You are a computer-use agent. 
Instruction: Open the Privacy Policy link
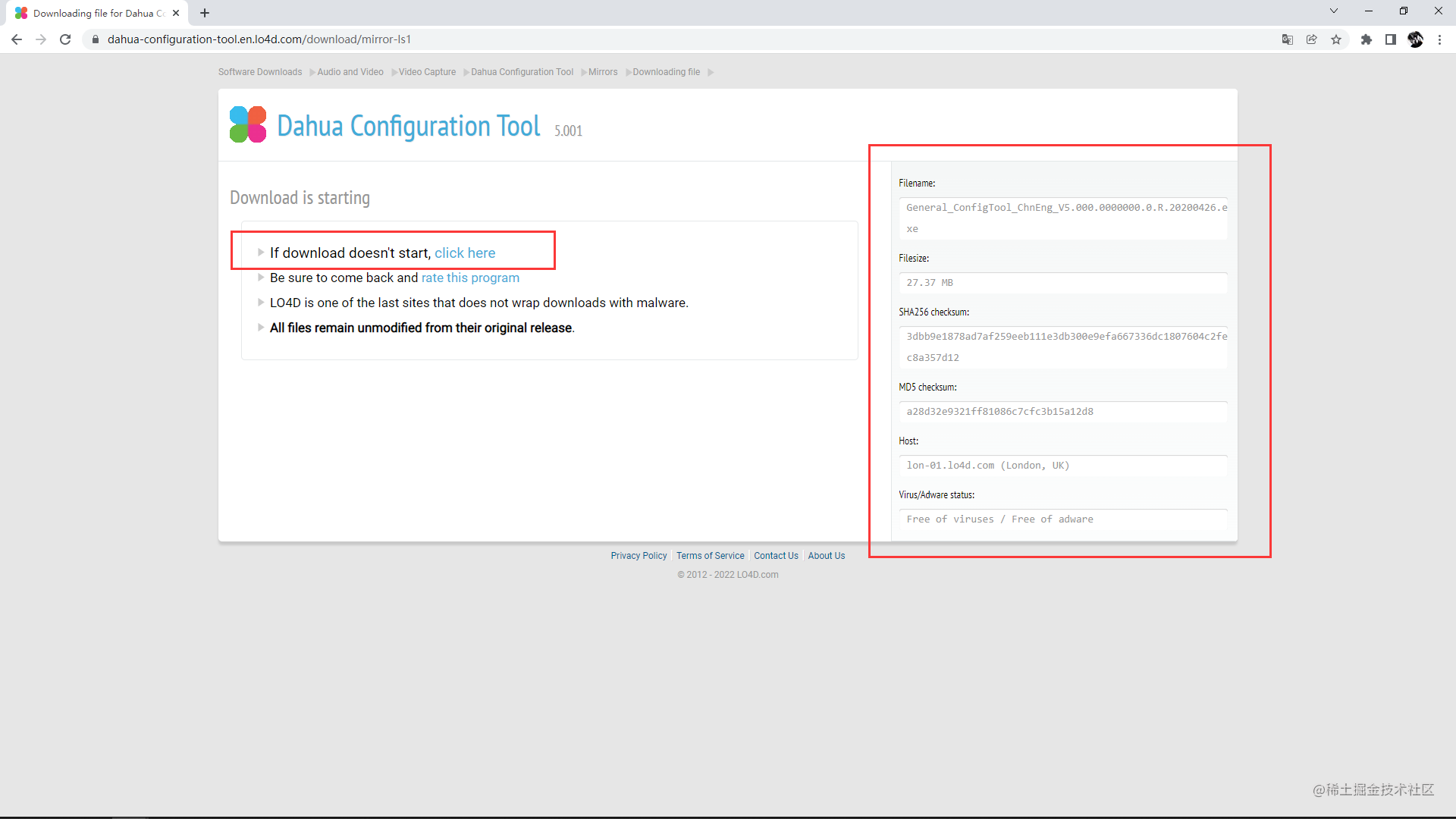pos(639,556)
